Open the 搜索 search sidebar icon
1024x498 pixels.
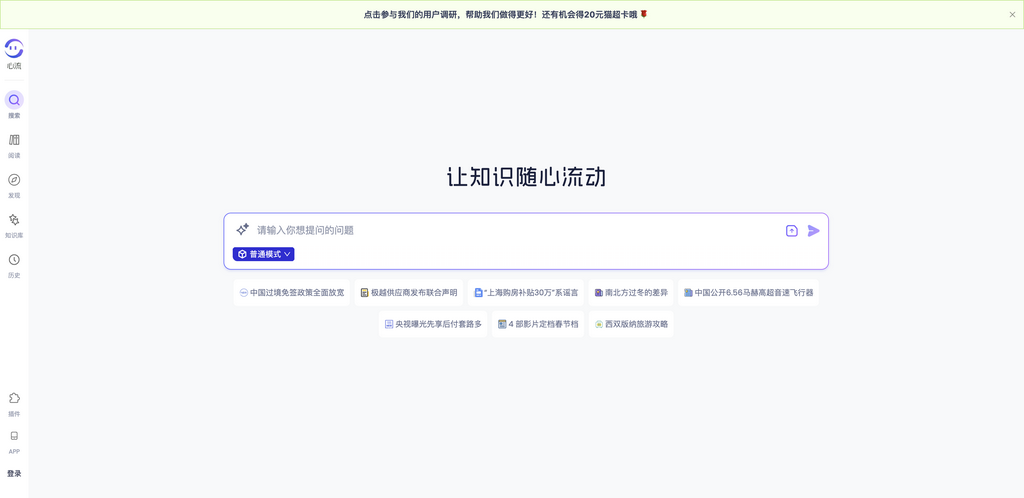coord(14,100)
